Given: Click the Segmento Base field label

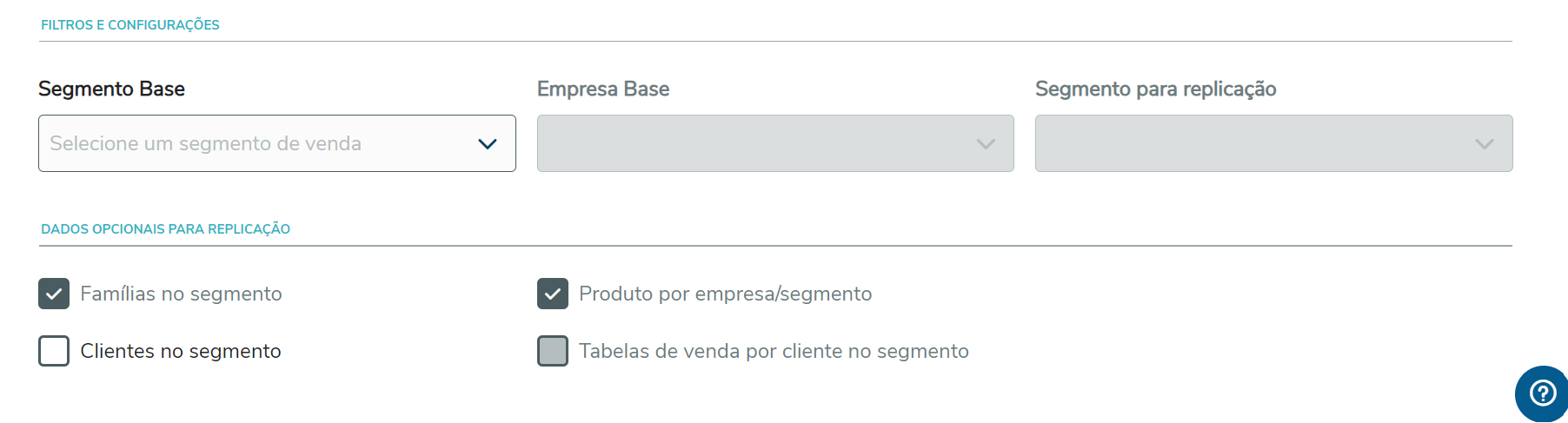Looking at the screenshot, I should click(x=111, y=89).
